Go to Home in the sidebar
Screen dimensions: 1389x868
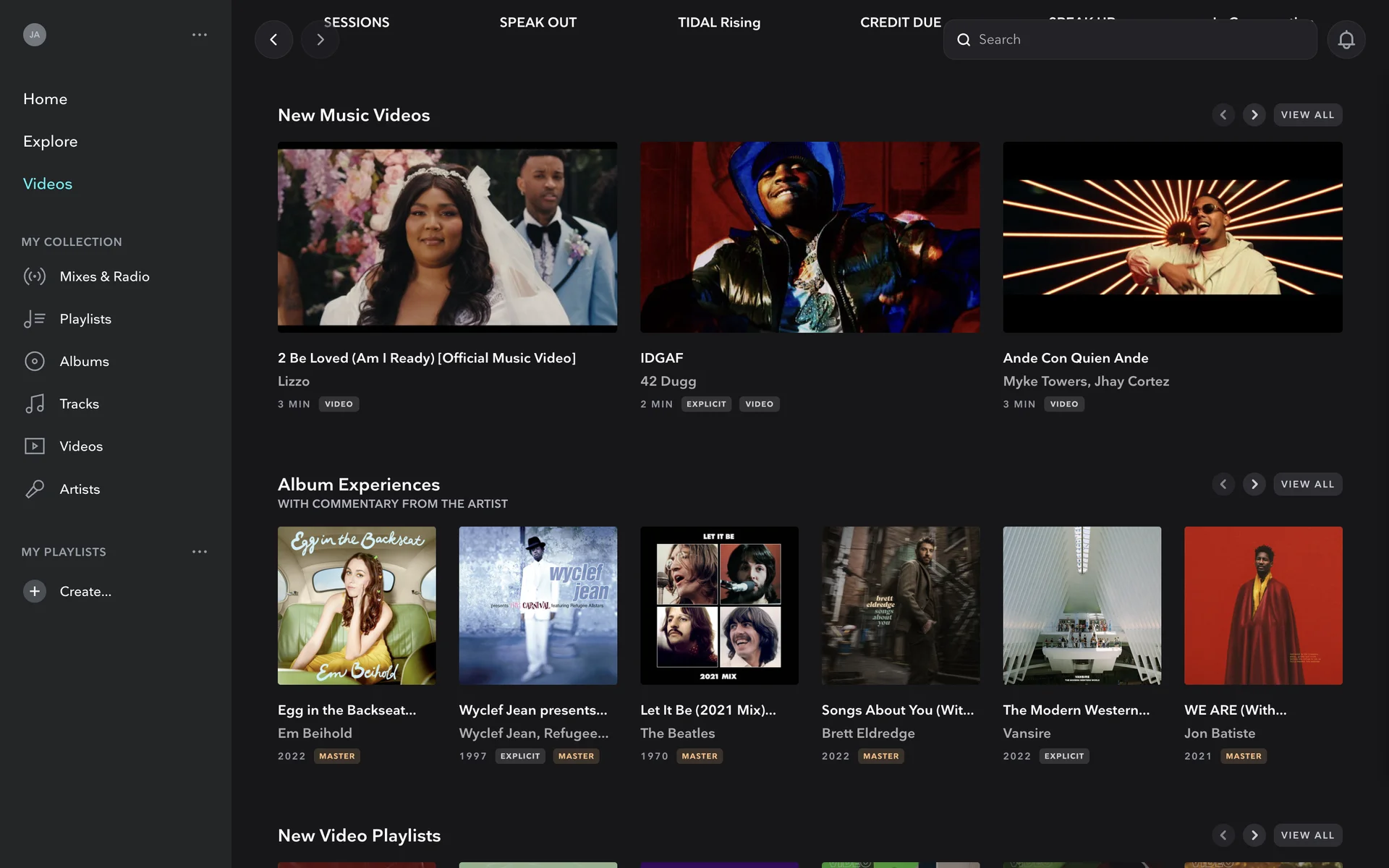[45, 99]
